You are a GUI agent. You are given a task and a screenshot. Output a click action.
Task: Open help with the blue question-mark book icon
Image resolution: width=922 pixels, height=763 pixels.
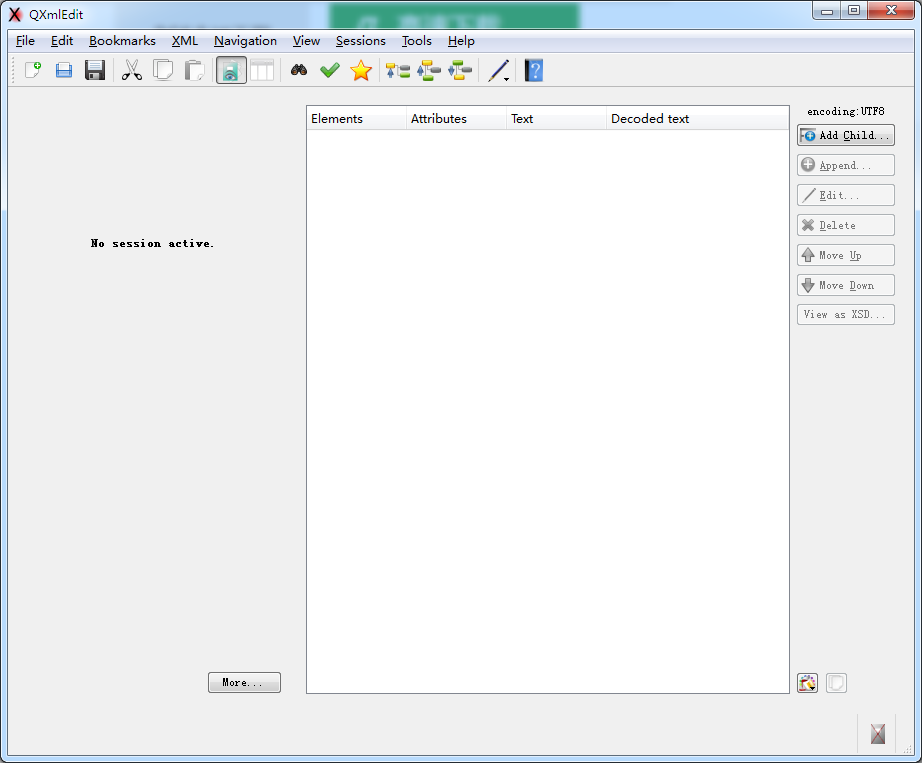click(533, 71)
